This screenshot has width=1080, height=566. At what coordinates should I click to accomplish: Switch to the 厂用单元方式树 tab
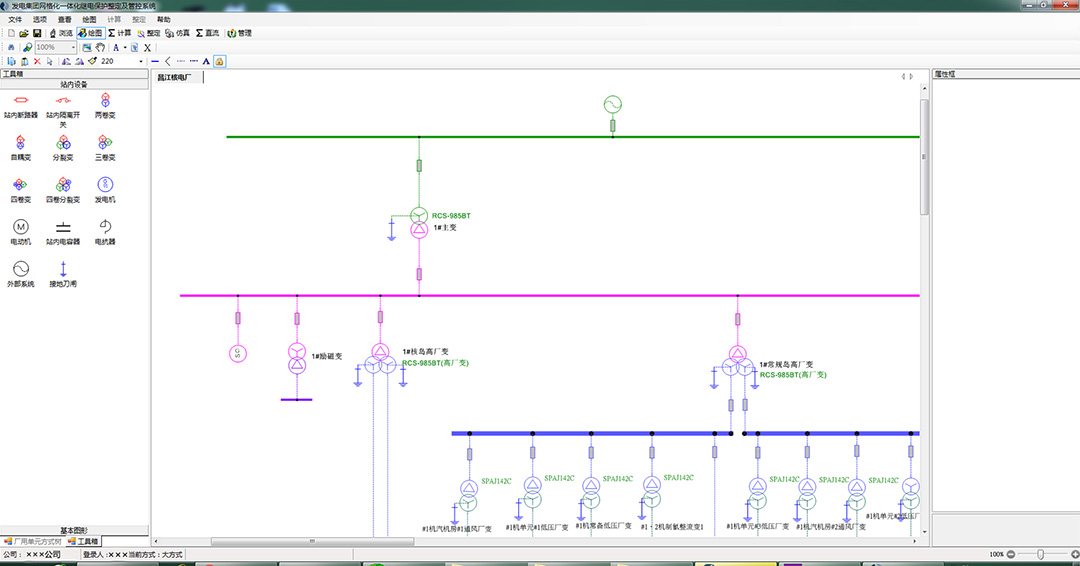33,541
